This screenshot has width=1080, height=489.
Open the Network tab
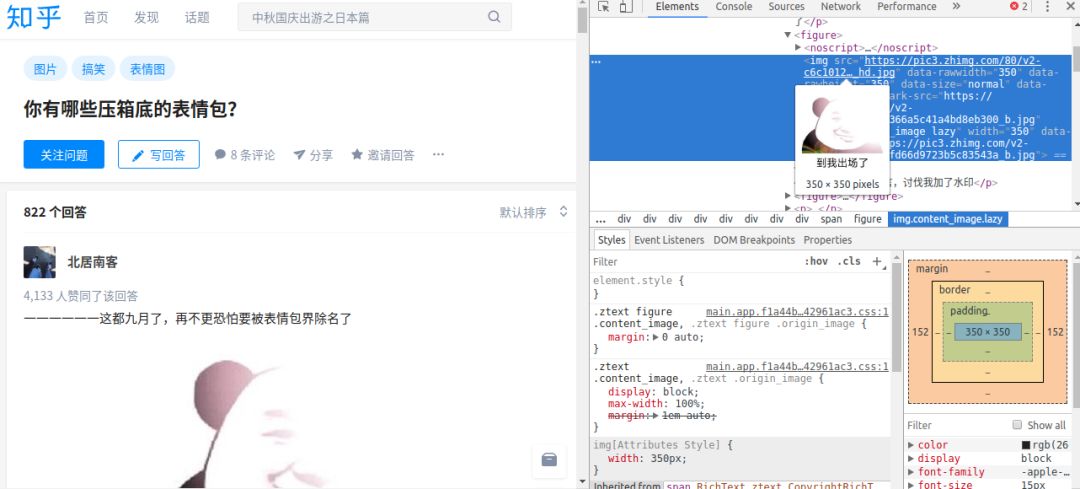click(840, 6)
